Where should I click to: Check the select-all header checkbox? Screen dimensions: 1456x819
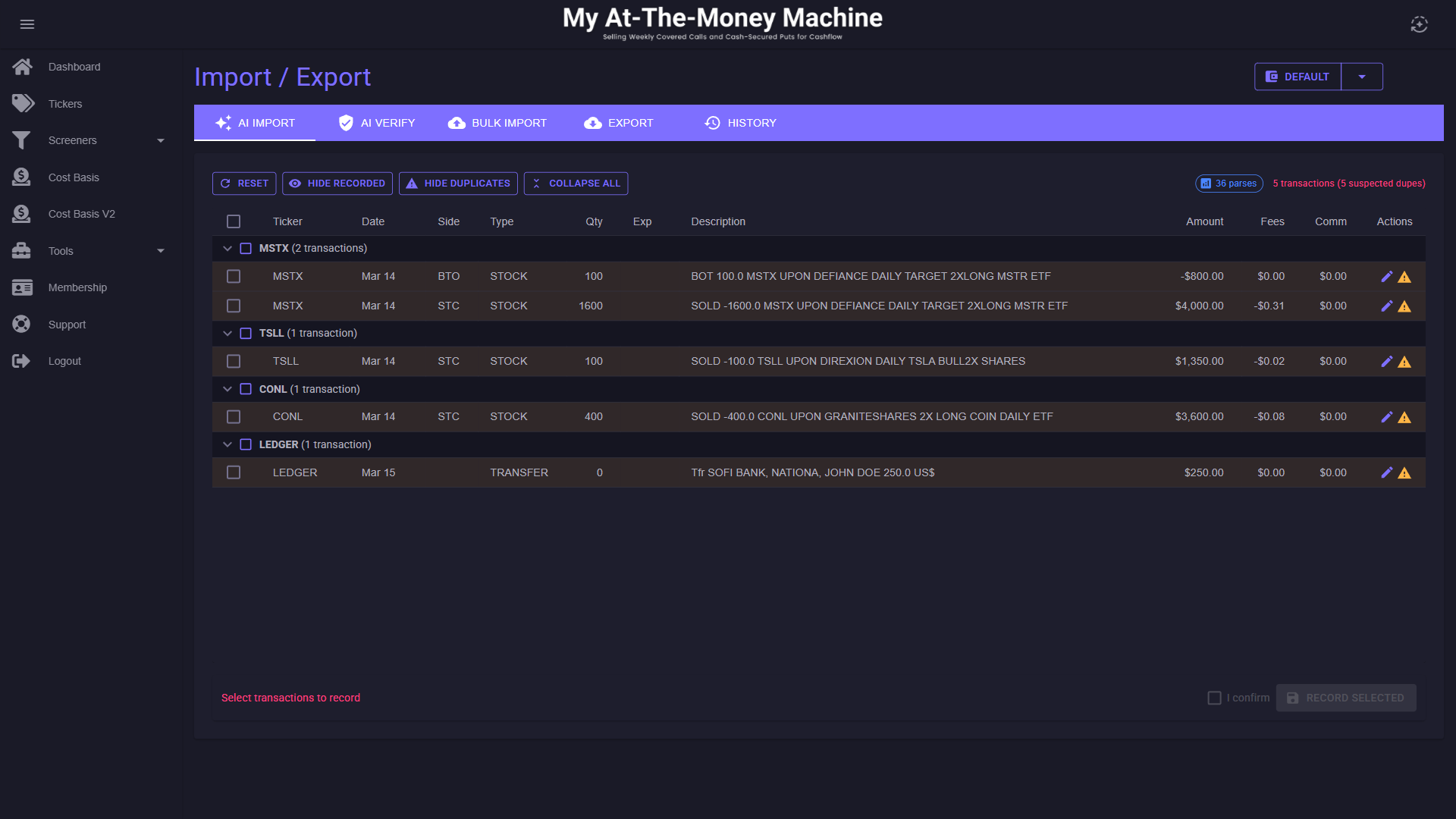tap(234, 221)
